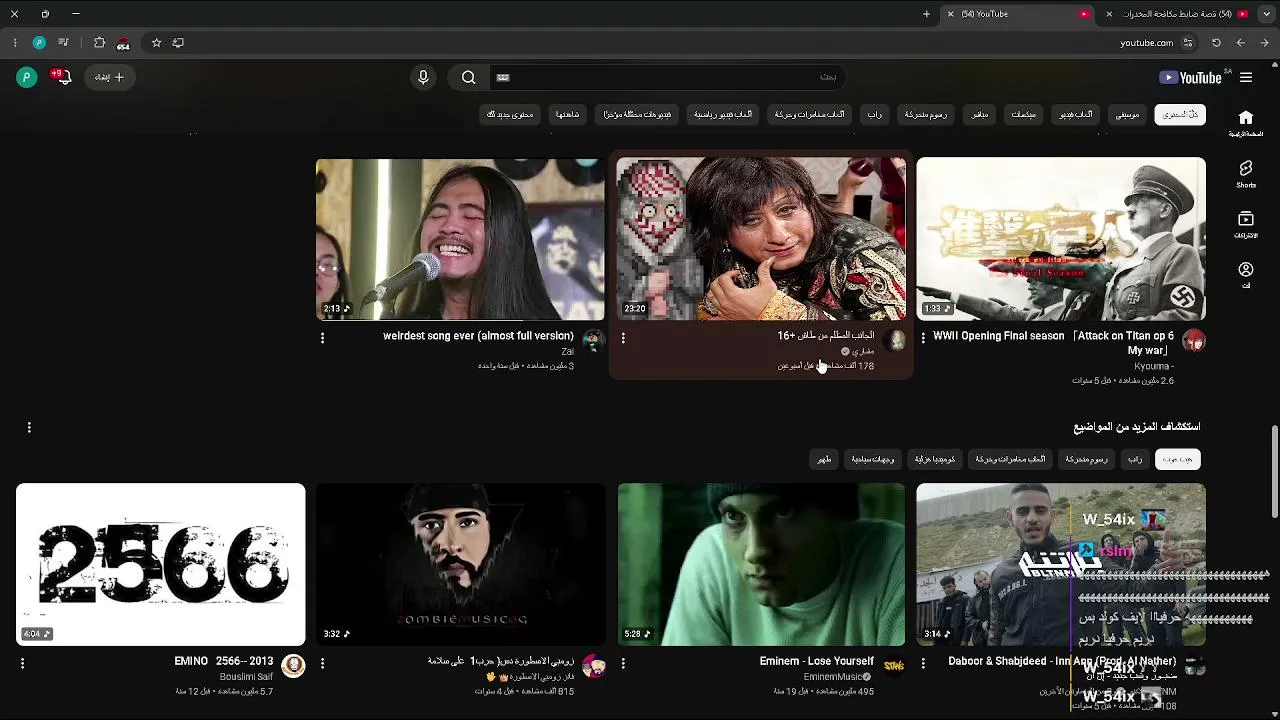Play the Attack on Titan thumbnail
Viewport: 1280px width, 720px height.
tap(1061, 239)
